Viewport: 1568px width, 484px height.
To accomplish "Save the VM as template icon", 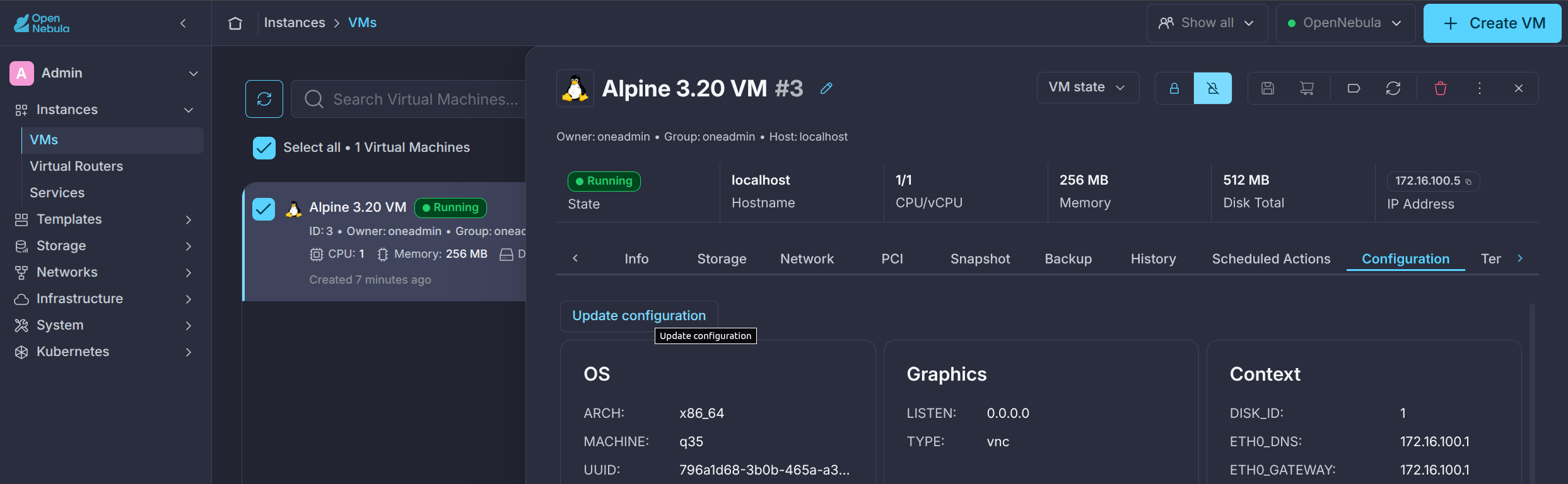I will coord(1268,88).
